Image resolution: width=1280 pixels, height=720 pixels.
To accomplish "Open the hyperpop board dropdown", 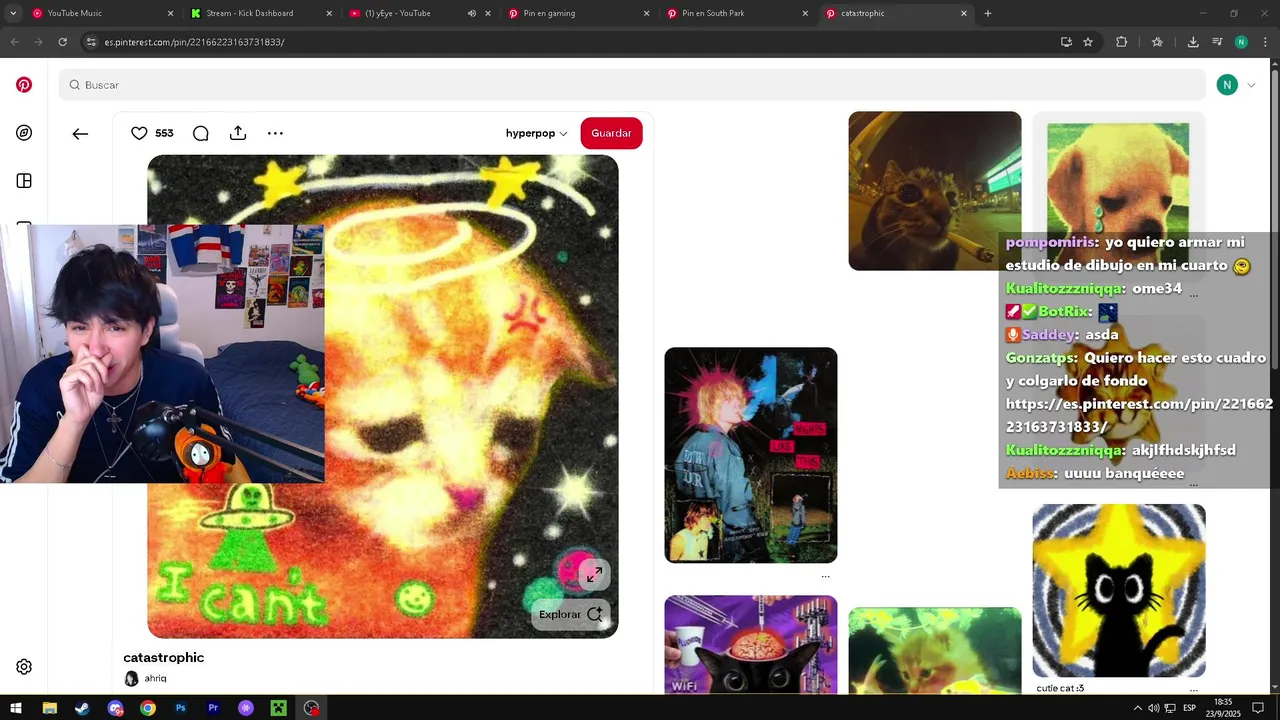I will [x=536, y=133].
